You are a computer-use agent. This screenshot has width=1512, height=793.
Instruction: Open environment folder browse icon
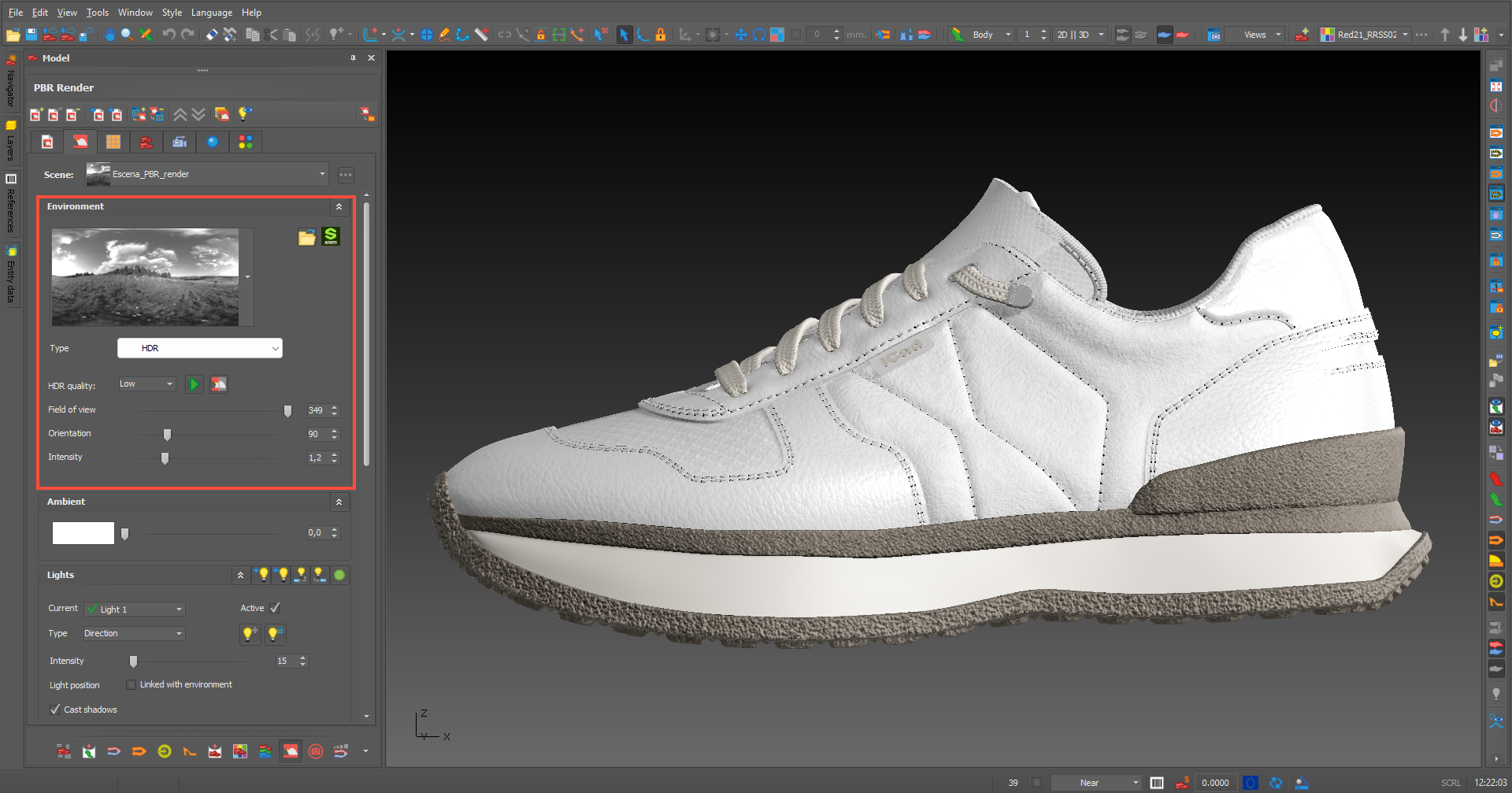[x=307, y=237]
